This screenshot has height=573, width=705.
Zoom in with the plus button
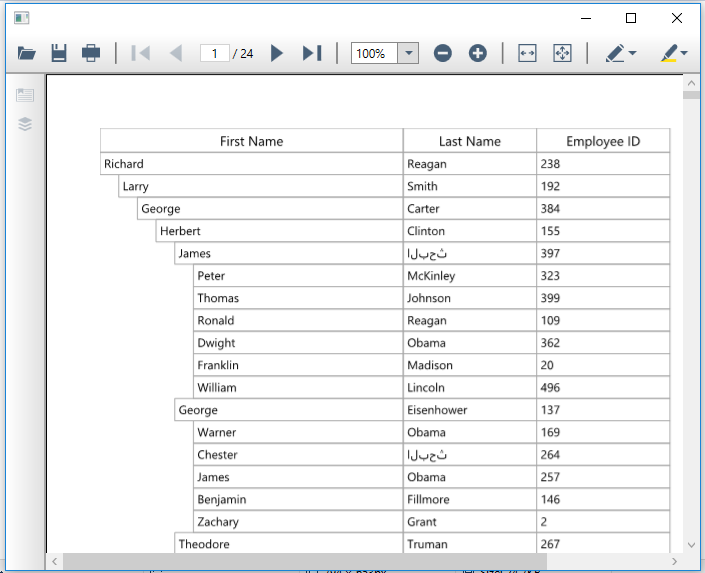pyautogui.click(x=477, y=53)
